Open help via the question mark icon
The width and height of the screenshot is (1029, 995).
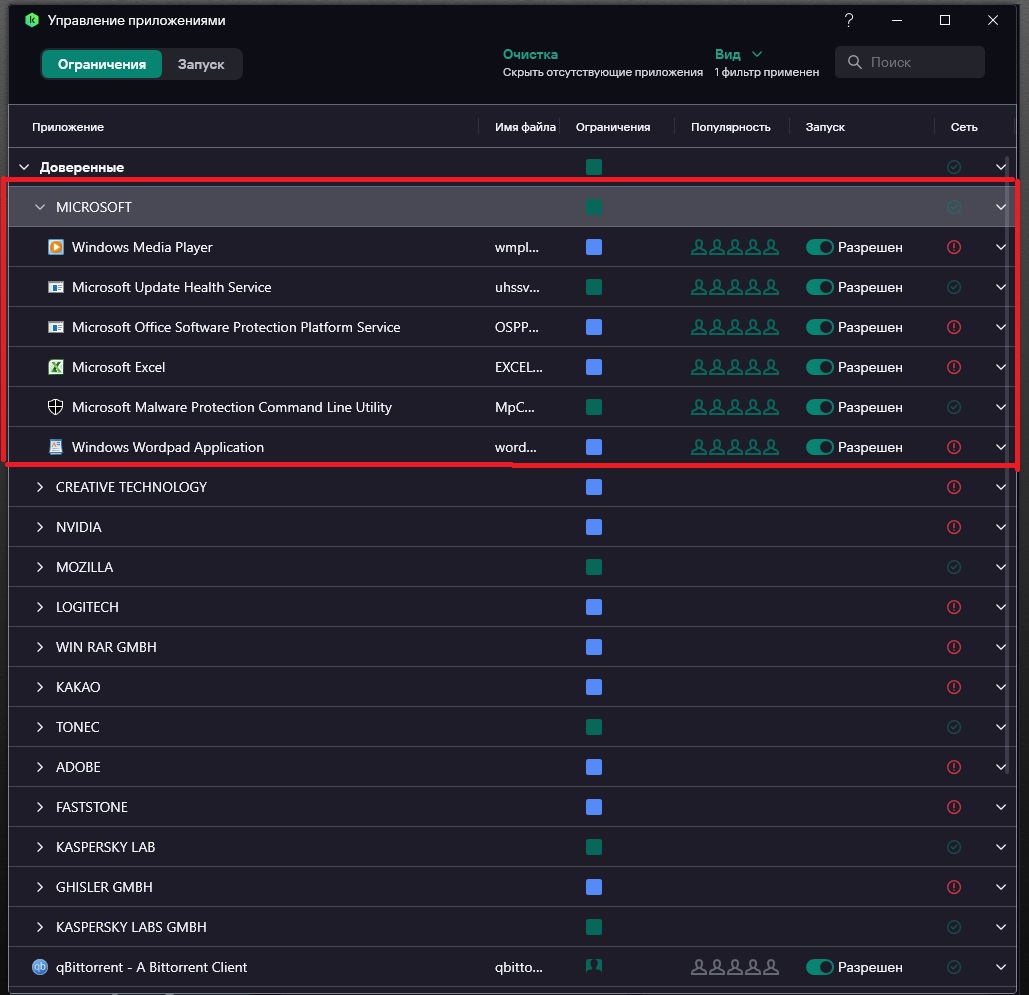coord(848,20)
